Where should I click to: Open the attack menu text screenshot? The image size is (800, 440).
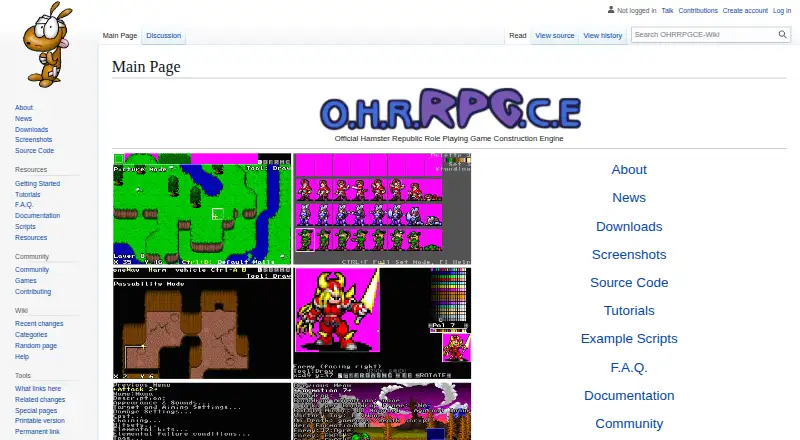tap(202, 411)
